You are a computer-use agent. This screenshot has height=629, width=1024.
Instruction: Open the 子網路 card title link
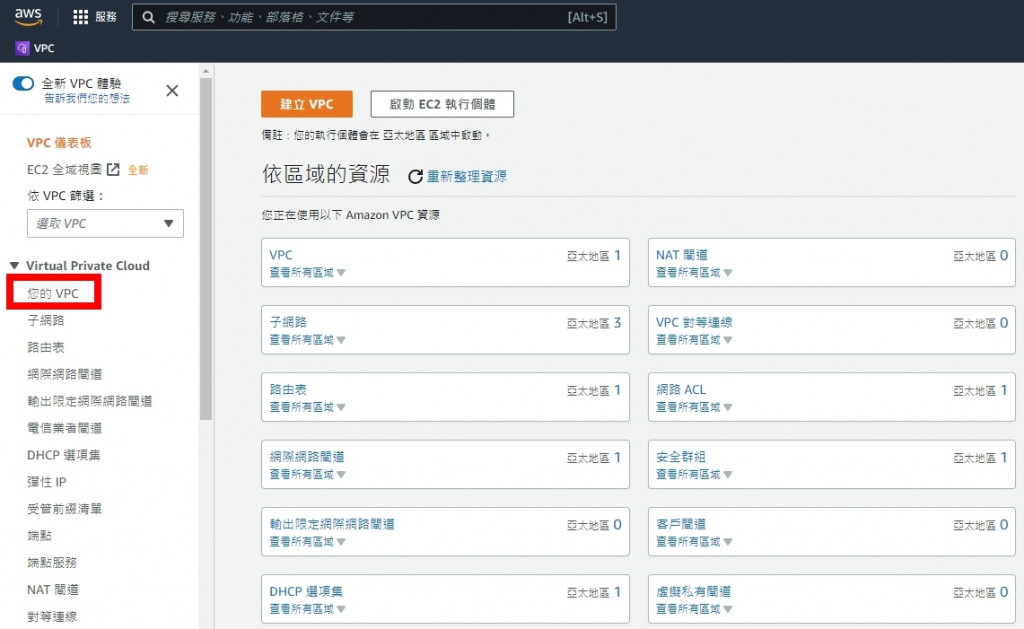(288, 322)
